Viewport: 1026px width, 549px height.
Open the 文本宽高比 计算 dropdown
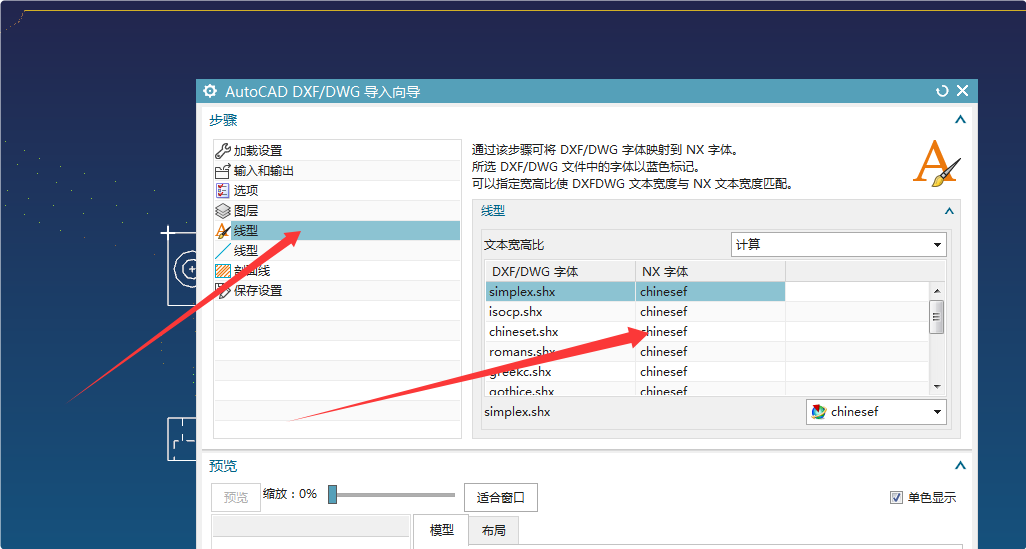[x=838, y=245]
